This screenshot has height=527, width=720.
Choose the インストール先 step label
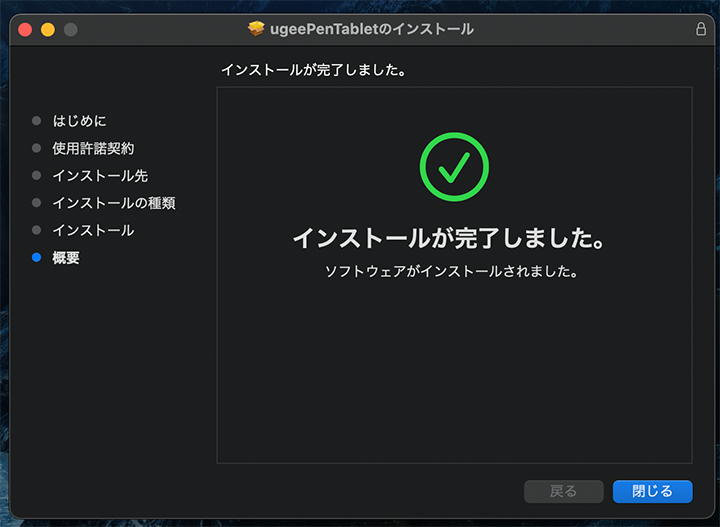[x=100, y=176]
